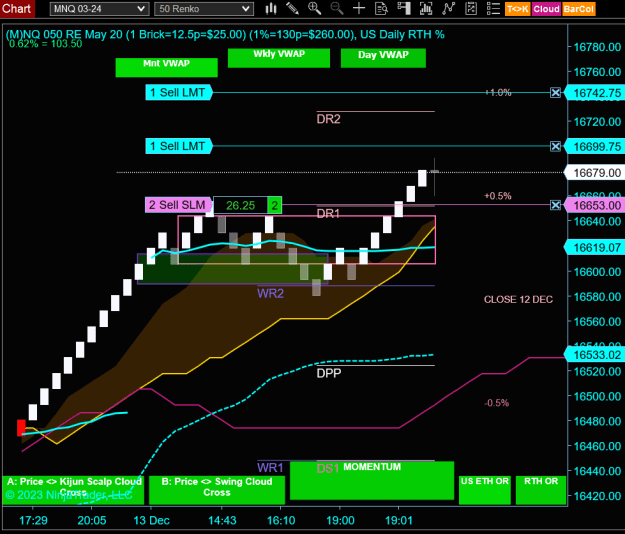
Task: Cancel the 16699.75 Sell LMT order X
Action: (555, 146)
